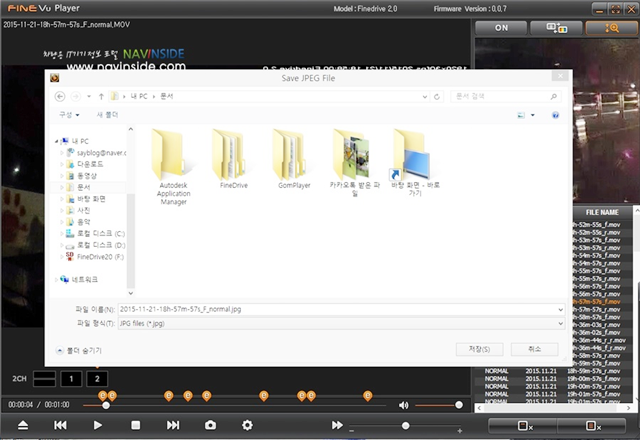
Task: Open help with the question mark icon
Action: 555,115
